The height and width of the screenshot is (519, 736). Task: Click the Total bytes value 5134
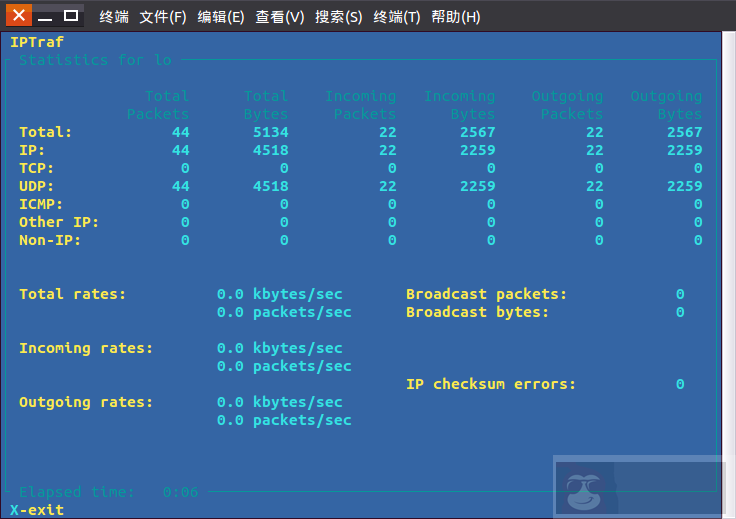271,132
